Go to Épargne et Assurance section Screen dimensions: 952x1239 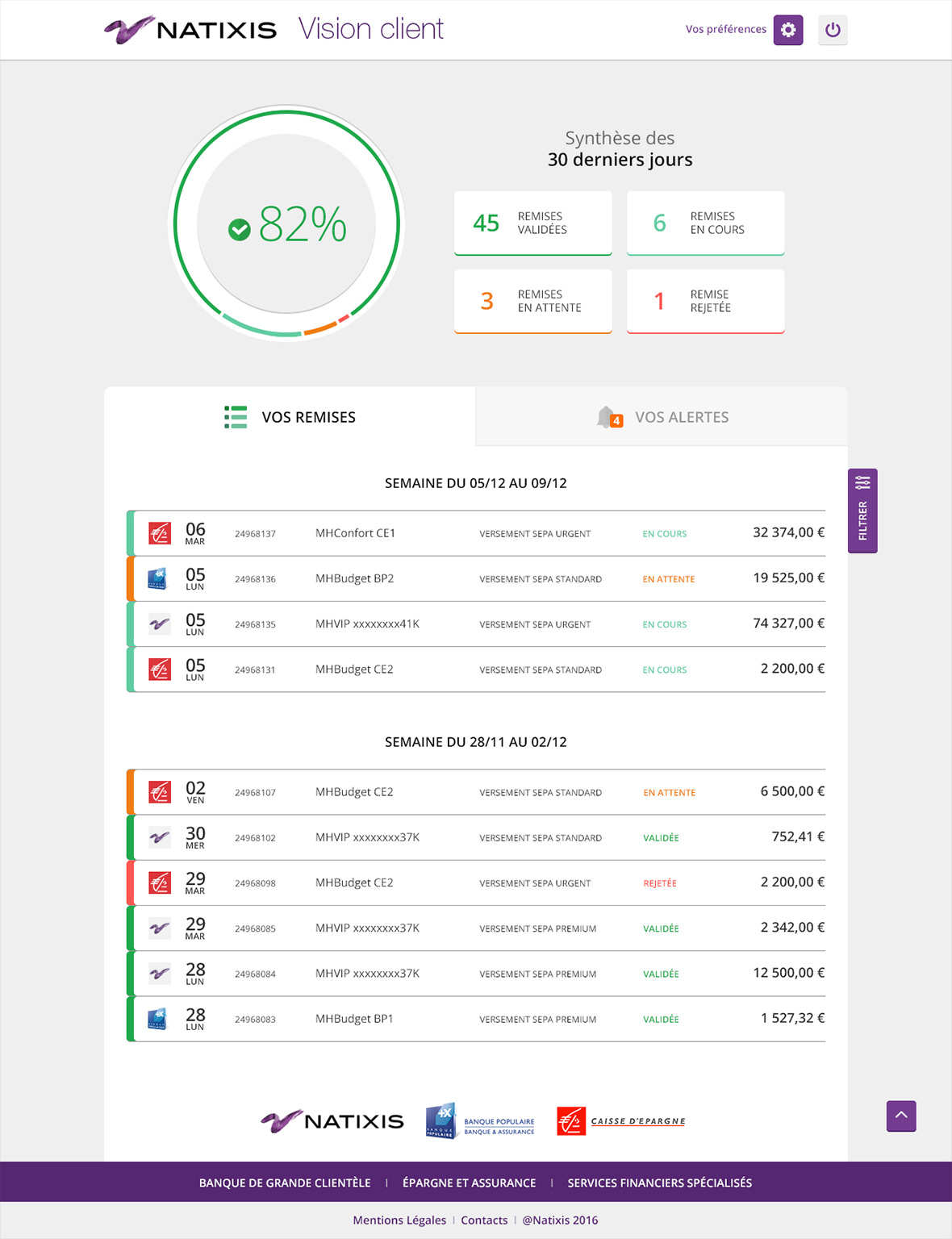(x=469, y=1183)
